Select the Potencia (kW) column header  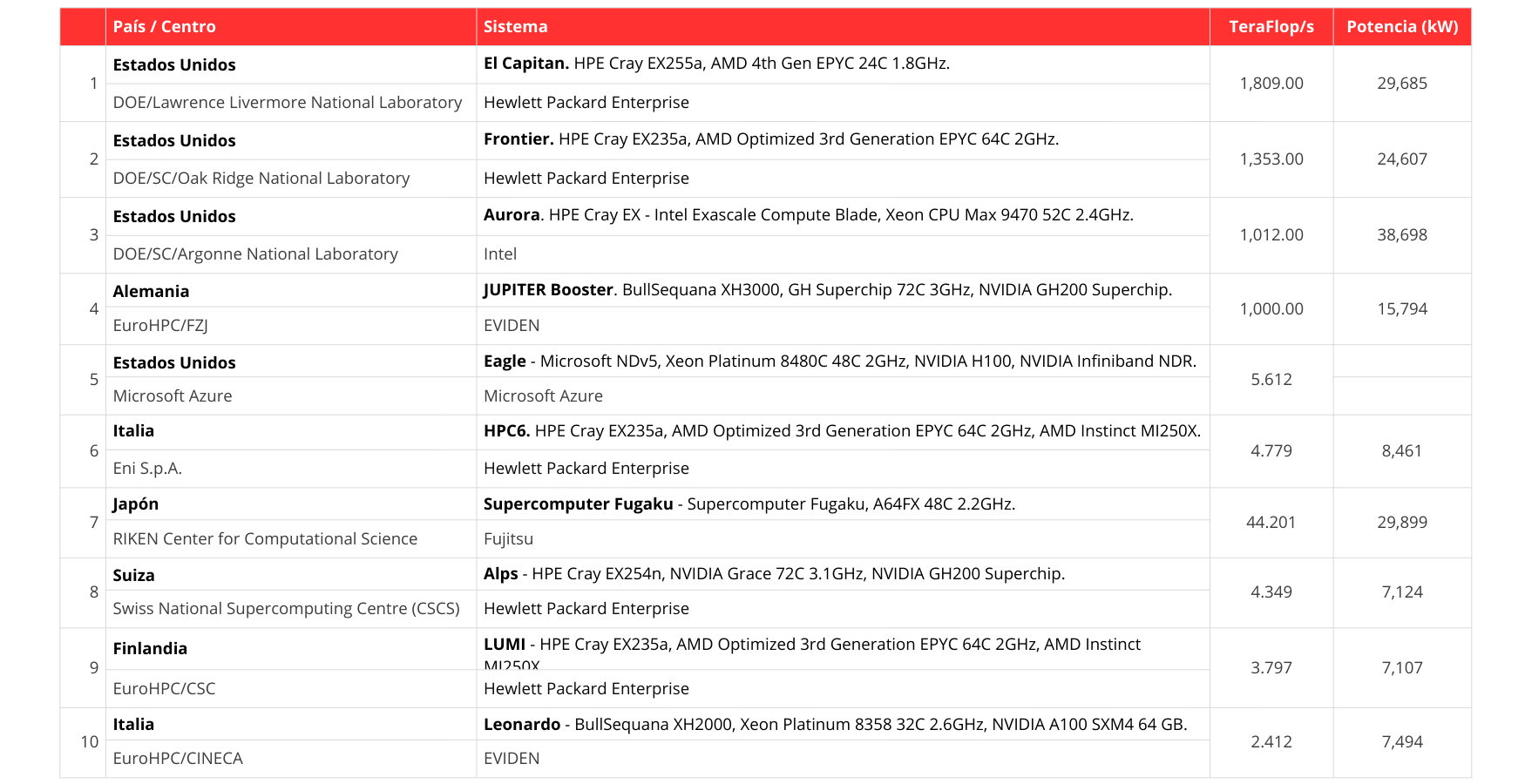click(1401, 27)
